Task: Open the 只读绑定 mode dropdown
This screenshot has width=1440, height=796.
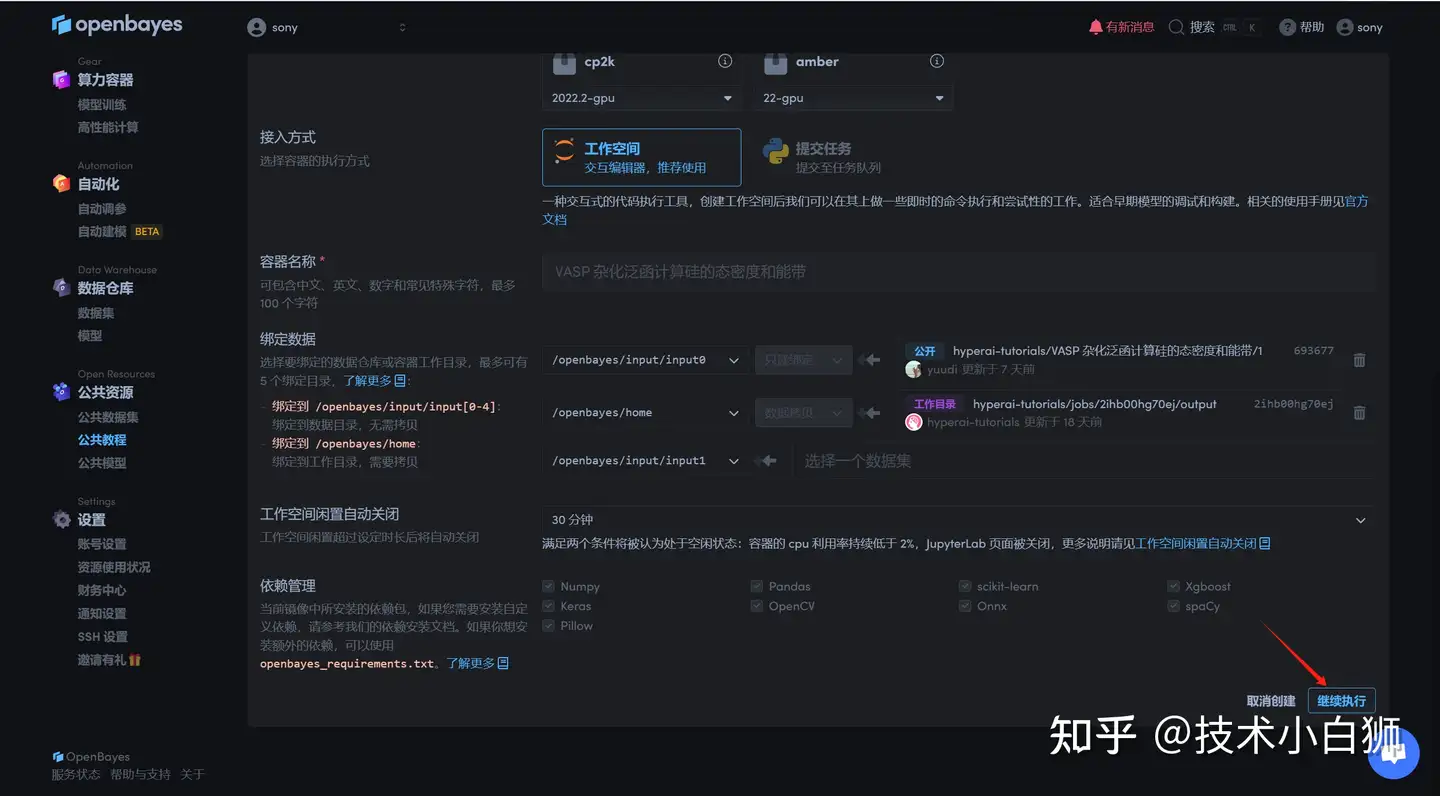Action: coord(803,360)
